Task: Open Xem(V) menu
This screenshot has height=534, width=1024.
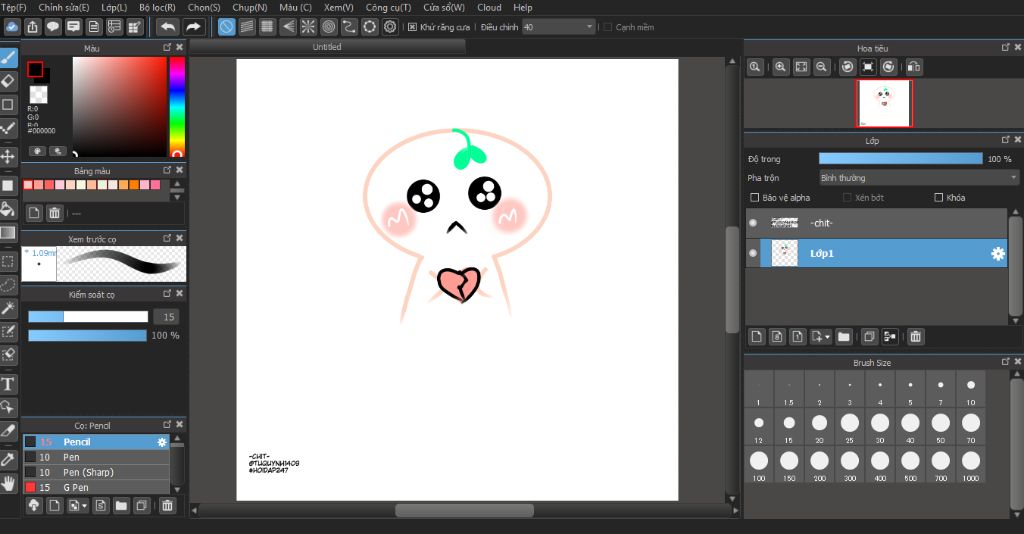Action: coord(339,7)
